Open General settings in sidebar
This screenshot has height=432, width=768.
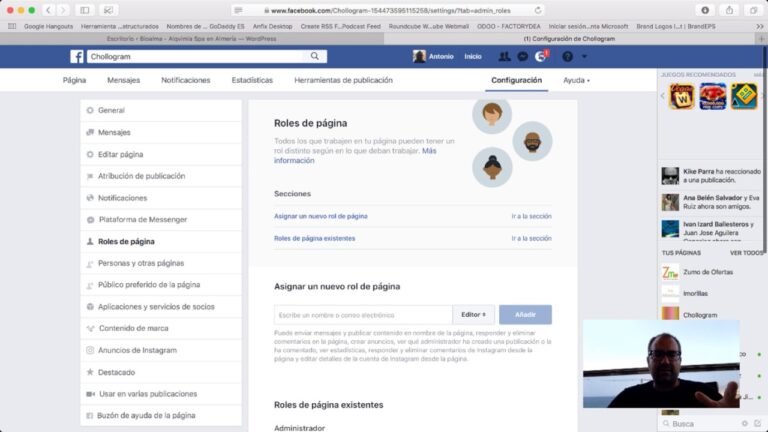pos(161,110)
